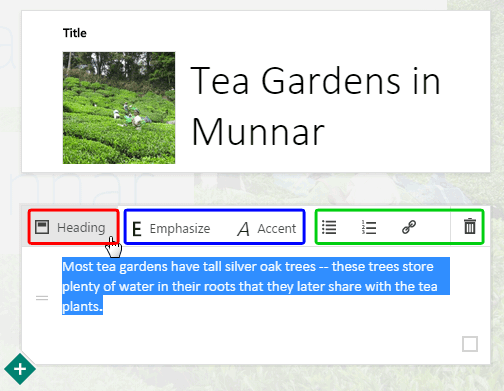Insert a hyperlink with the chain icon
This screenshot has width=504, height=391.
coord(409,227)
